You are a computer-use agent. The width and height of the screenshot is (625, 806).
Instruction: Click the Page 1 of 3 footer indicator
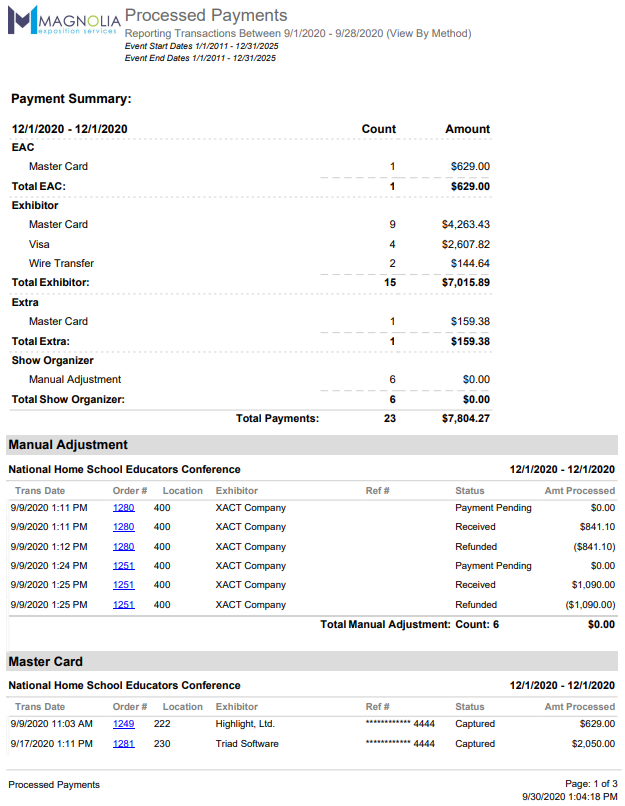[x=590, y=784]
